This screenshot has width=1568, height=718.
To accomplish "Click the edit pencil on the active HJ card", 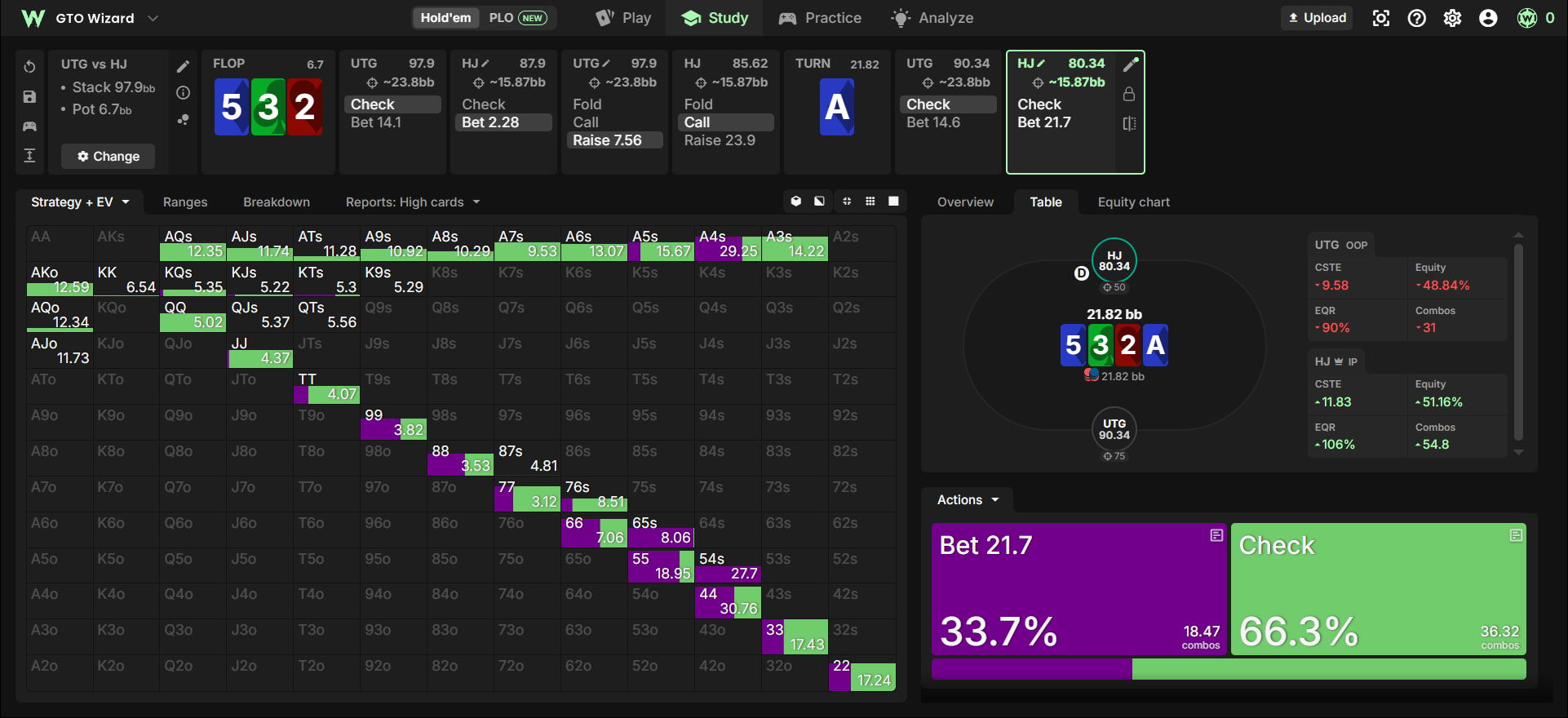I will 1130,64.
